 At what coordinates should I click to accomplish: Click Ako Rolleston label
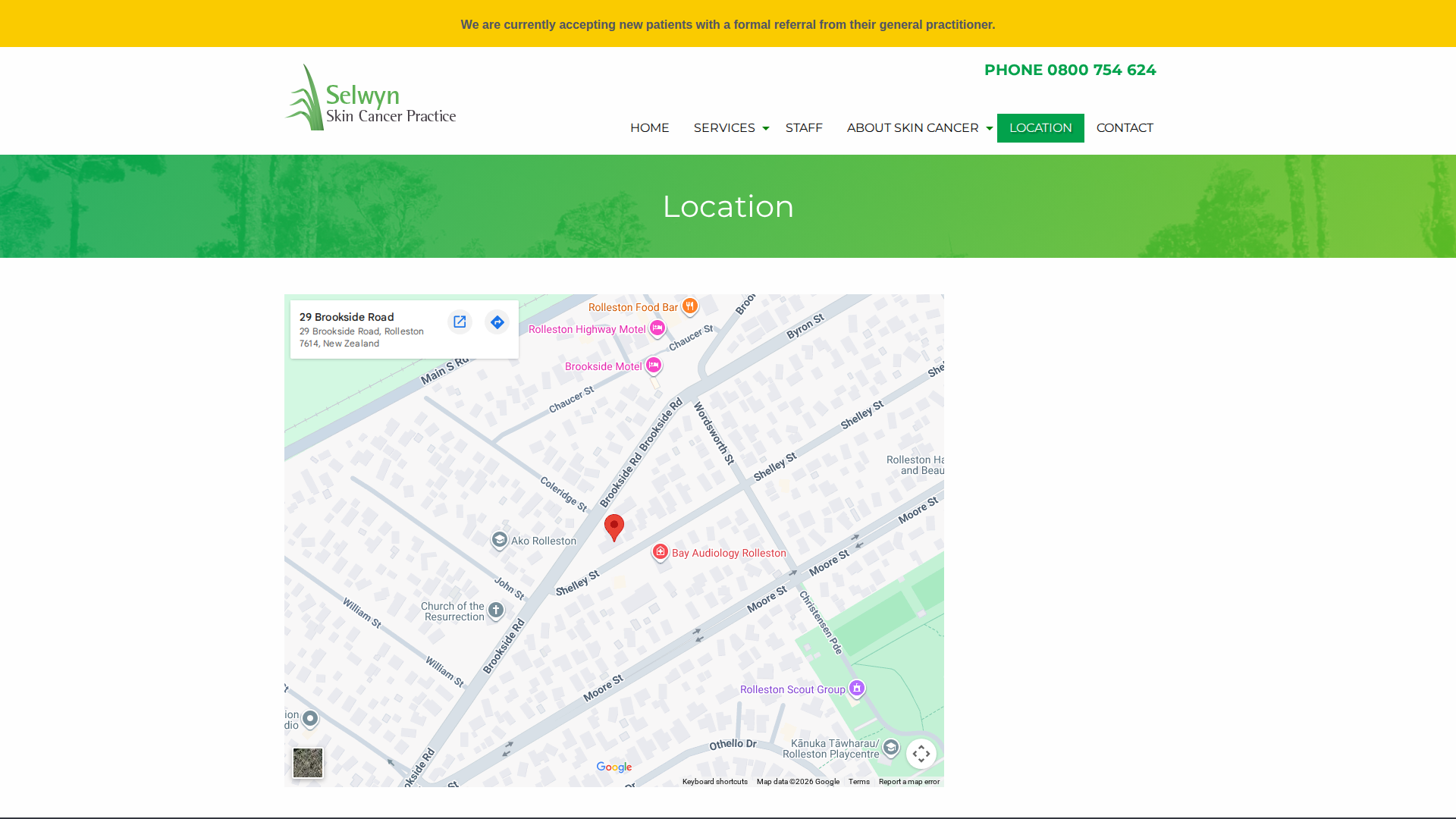point(544,541)
